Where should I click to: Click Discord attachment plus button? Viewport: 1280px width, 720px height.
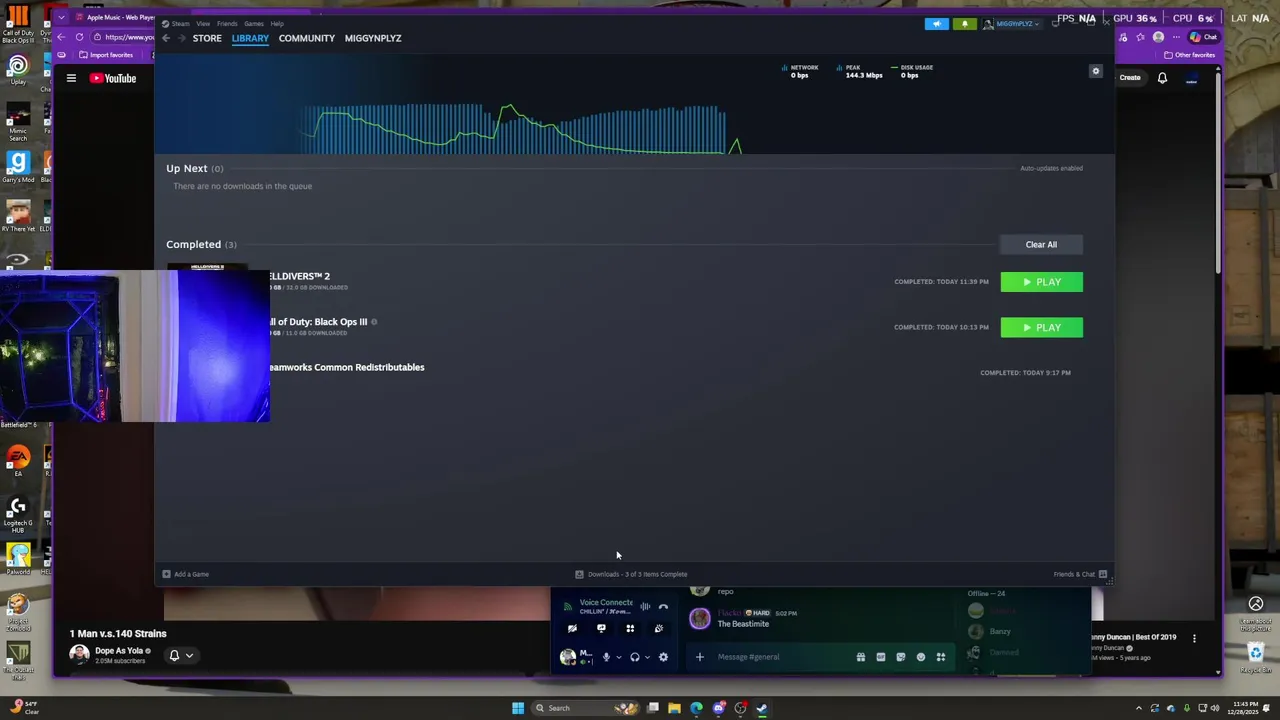pos(699,657)
